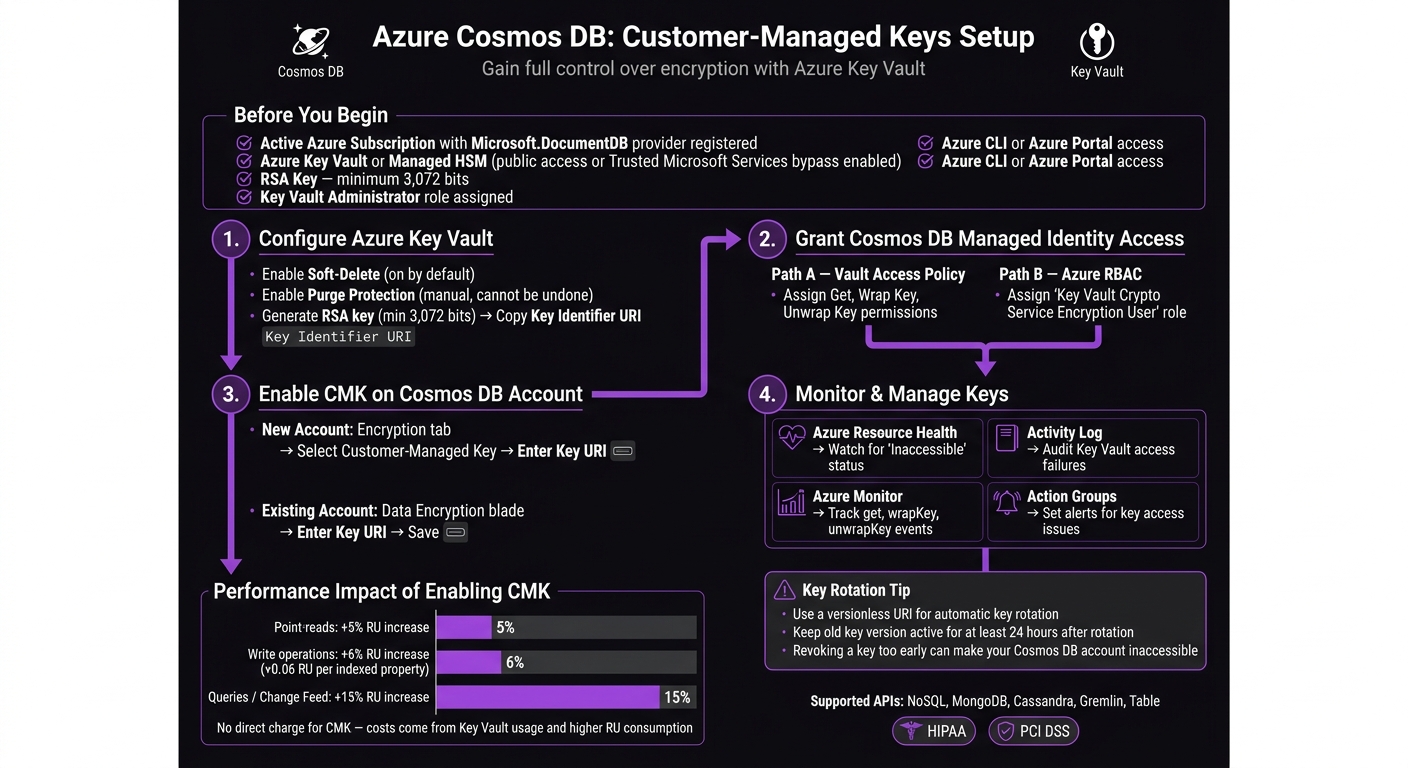
Task: Click 'Azure Resource Health' card title
Action: [885, 432]
